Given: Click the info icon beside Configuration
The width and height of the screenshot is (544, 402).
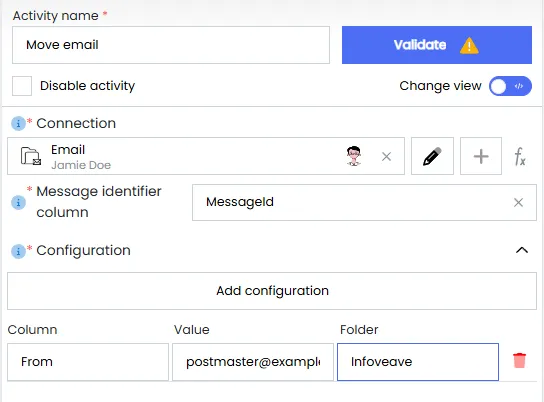Looking at the screenshot, I should point(18,251).
